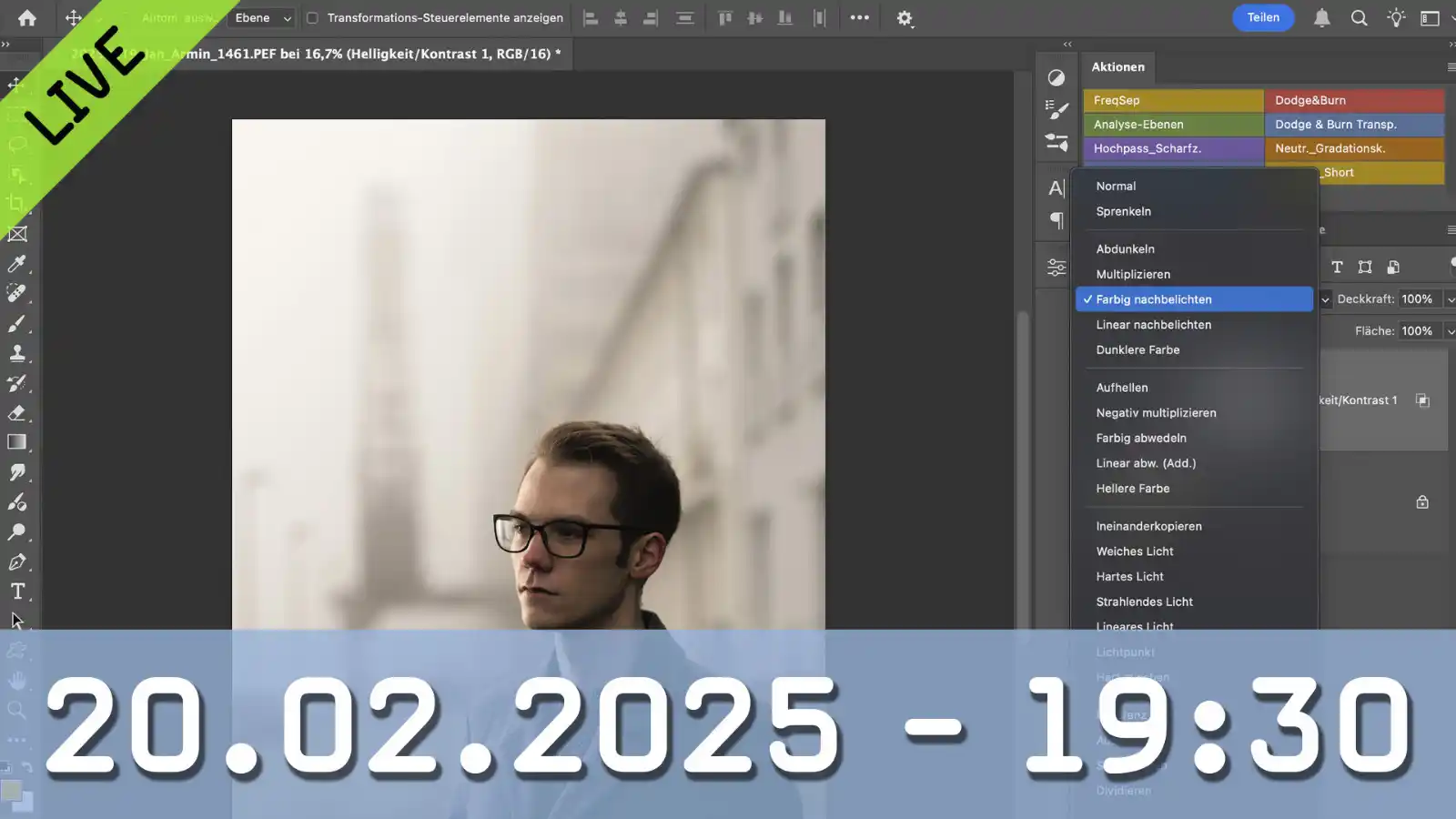
Task: Collapse the blend mode dropdown arrow
Action: pos(1326,299)
